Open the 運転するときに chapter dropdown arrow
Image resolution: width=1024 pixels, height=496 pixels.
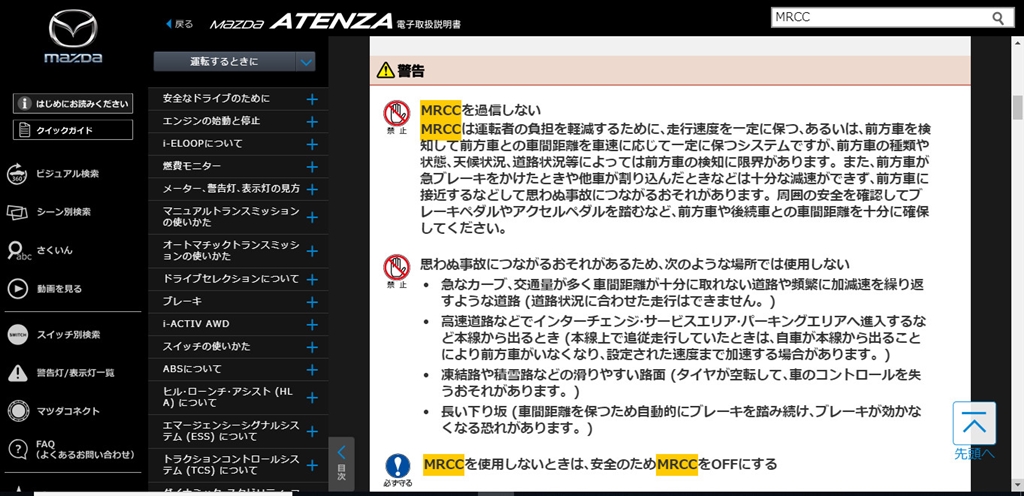[305, 62]
